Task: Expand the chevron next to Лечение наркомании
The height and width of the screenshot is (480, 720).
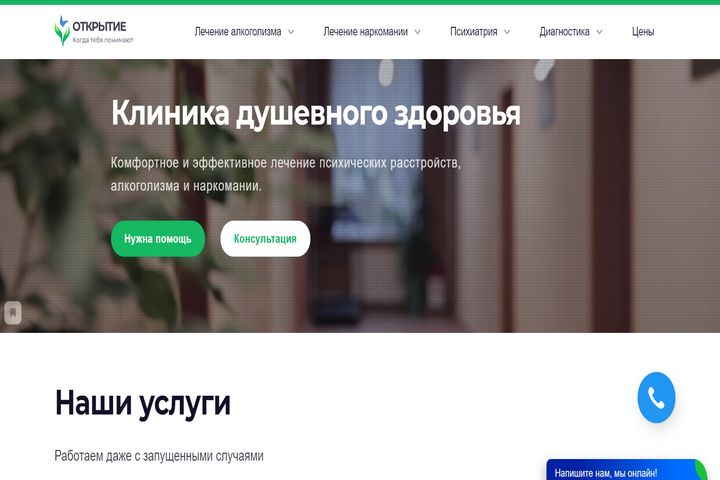Action: point(417,32)
